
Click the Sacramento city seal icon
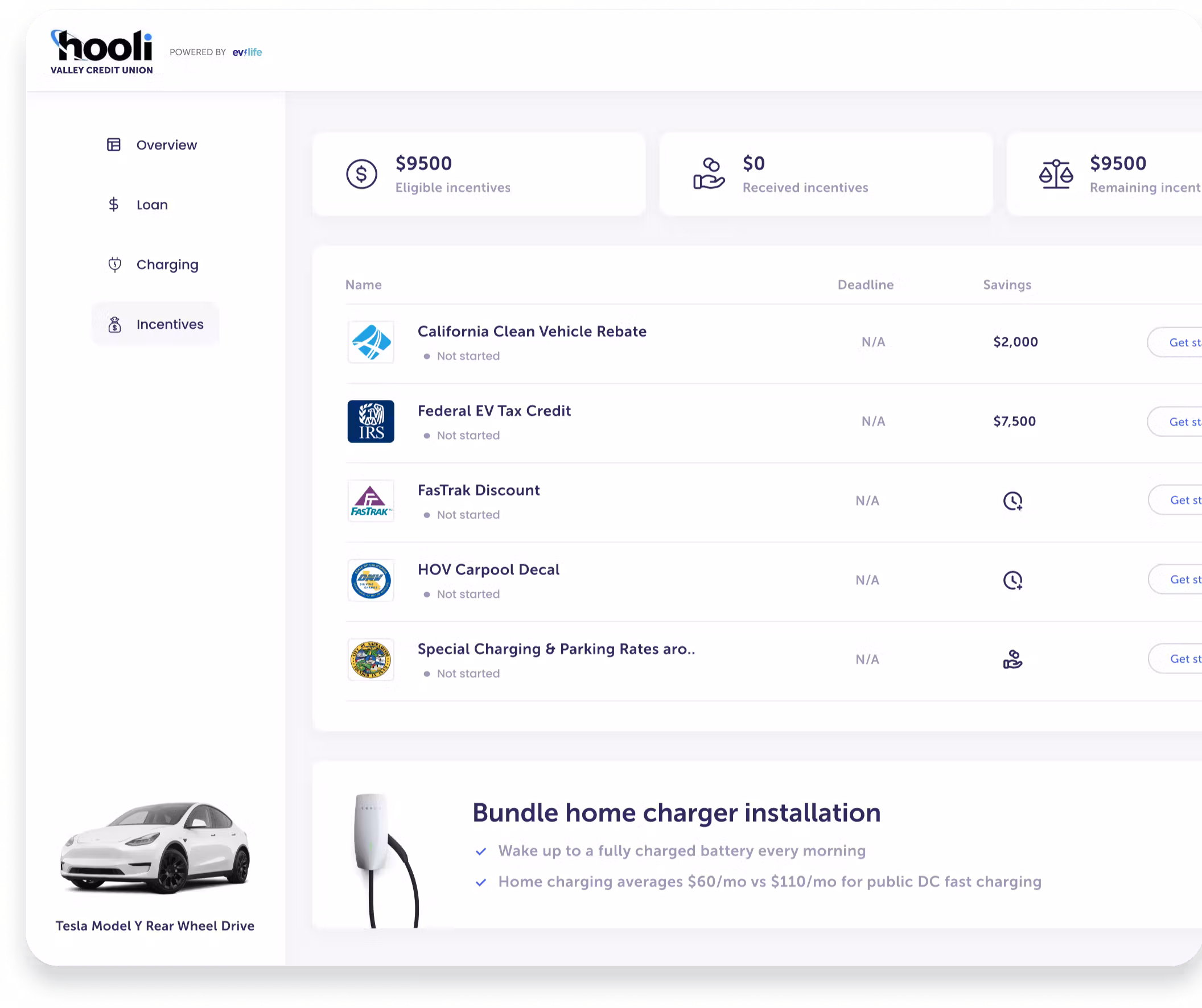[x=371, y=660]
